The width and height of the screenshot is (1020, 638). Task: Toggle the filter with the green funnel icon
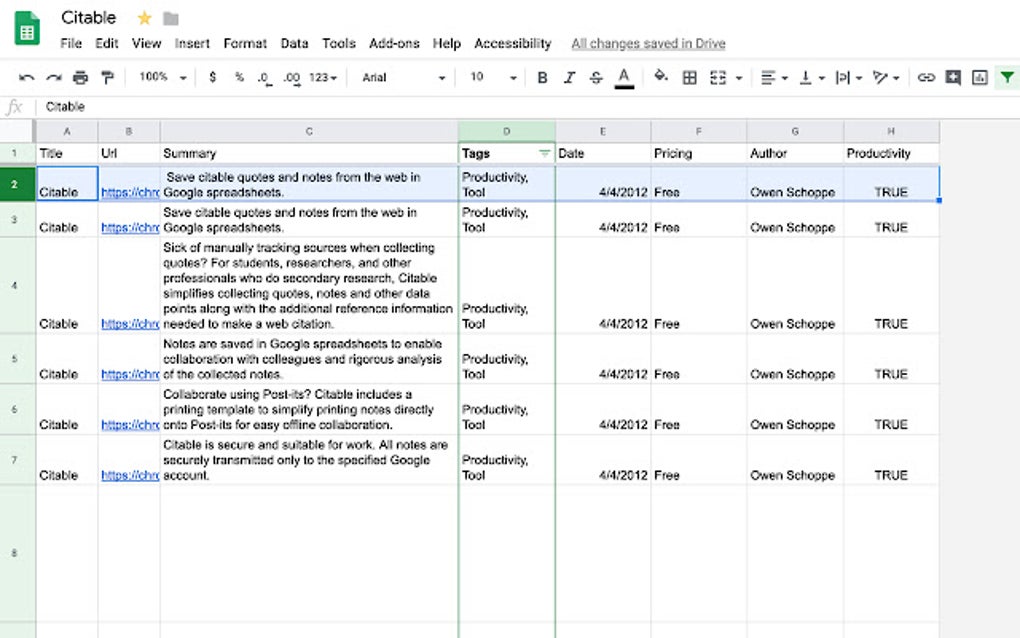[x=1007, y=77]
